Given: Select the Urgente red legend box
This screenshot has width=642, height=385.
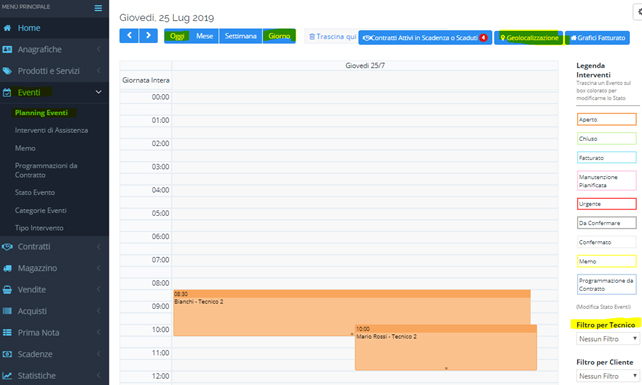Looking at the screenshot, I should [x=606, y=204].
